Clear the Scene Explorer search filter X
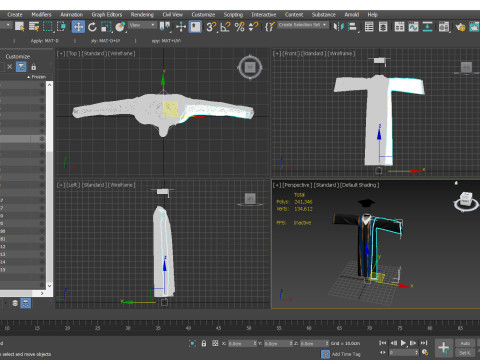Image resolution: width=480 pixels, height=360 pixels. (10, 67)
